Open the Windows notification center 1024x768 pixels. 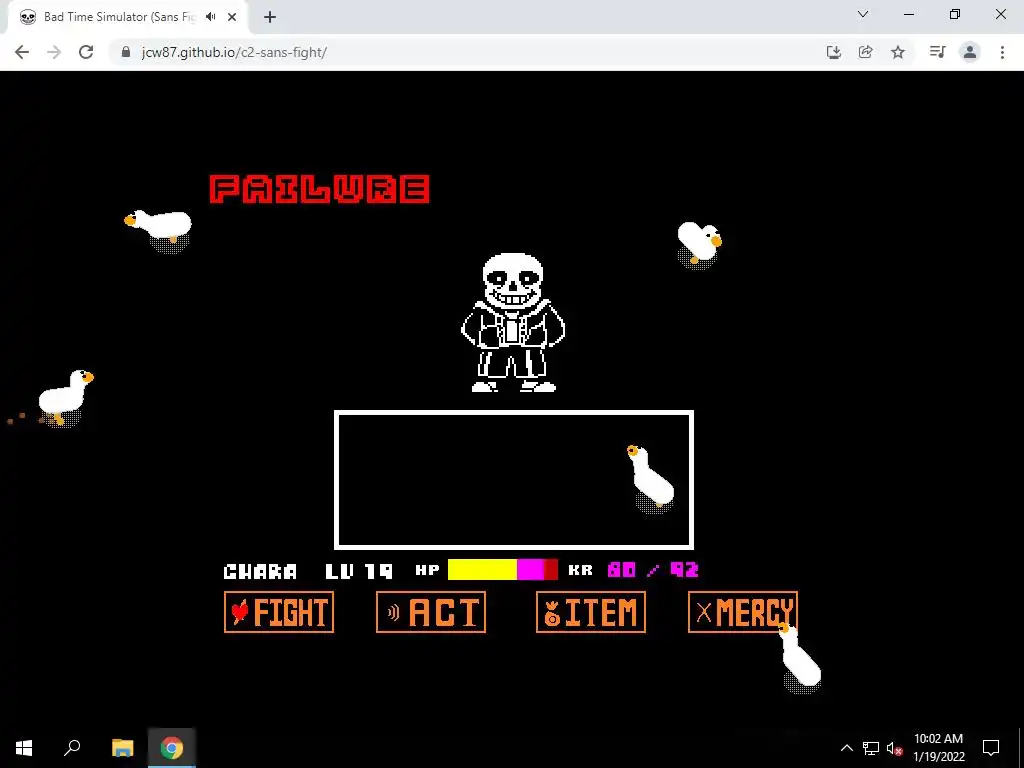click(991, 748)
